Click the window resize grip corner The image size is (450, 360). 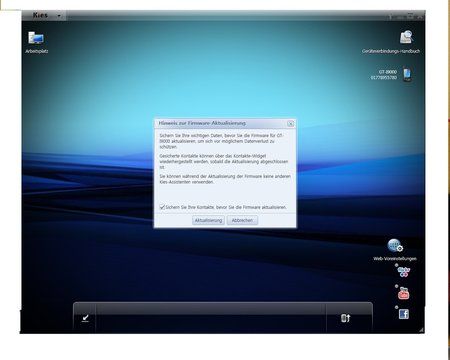pos(421,330)
